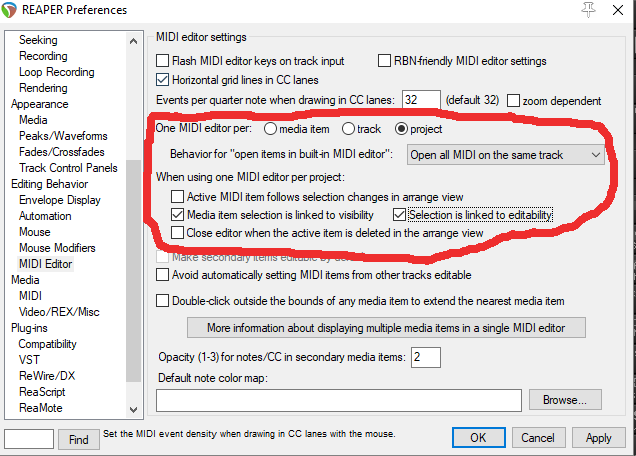Select media item radio button
636x456 pixels.
click(270, 129)
